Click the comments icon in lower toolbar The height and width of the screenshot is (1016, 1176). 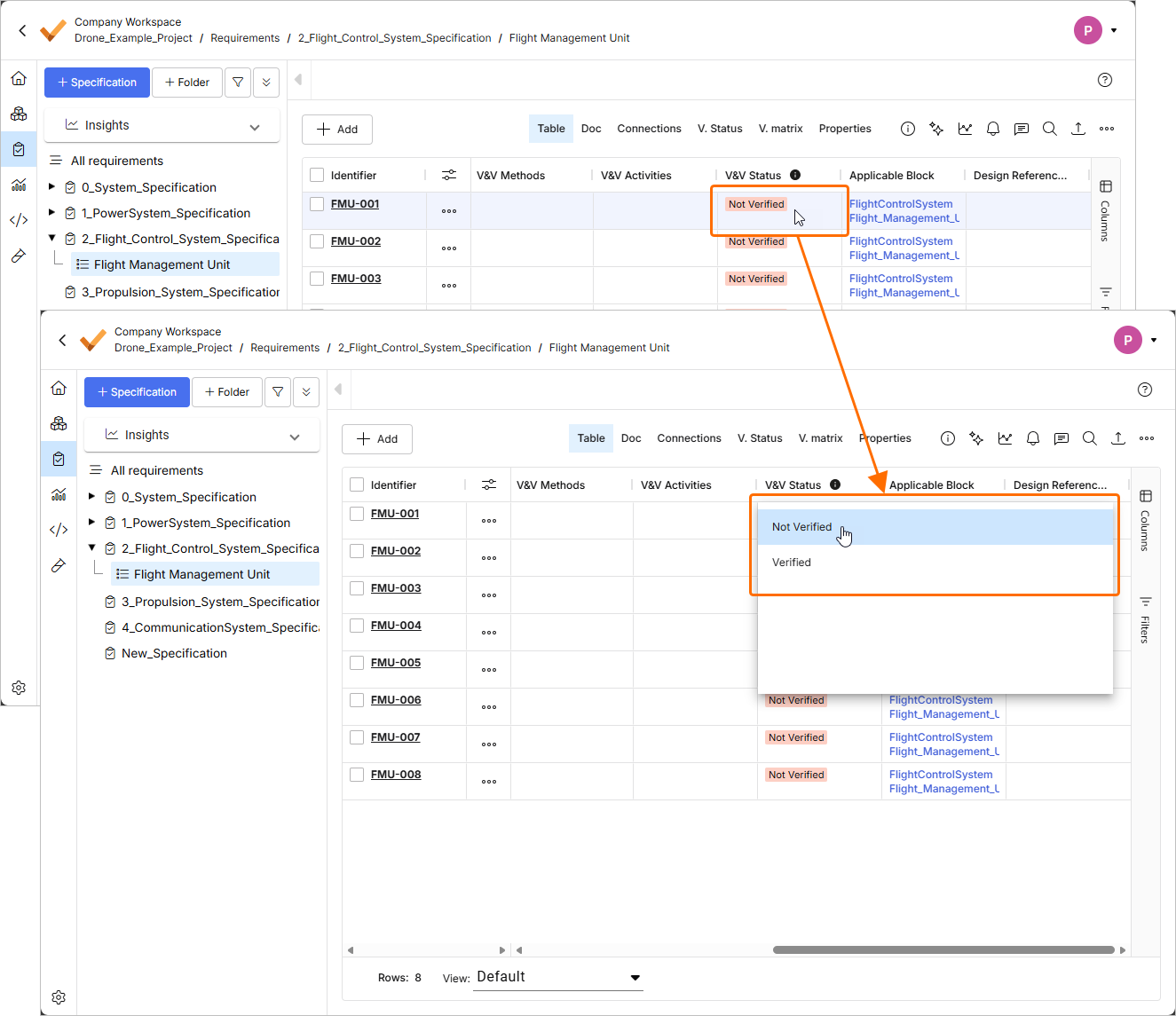pos(1062,438)
